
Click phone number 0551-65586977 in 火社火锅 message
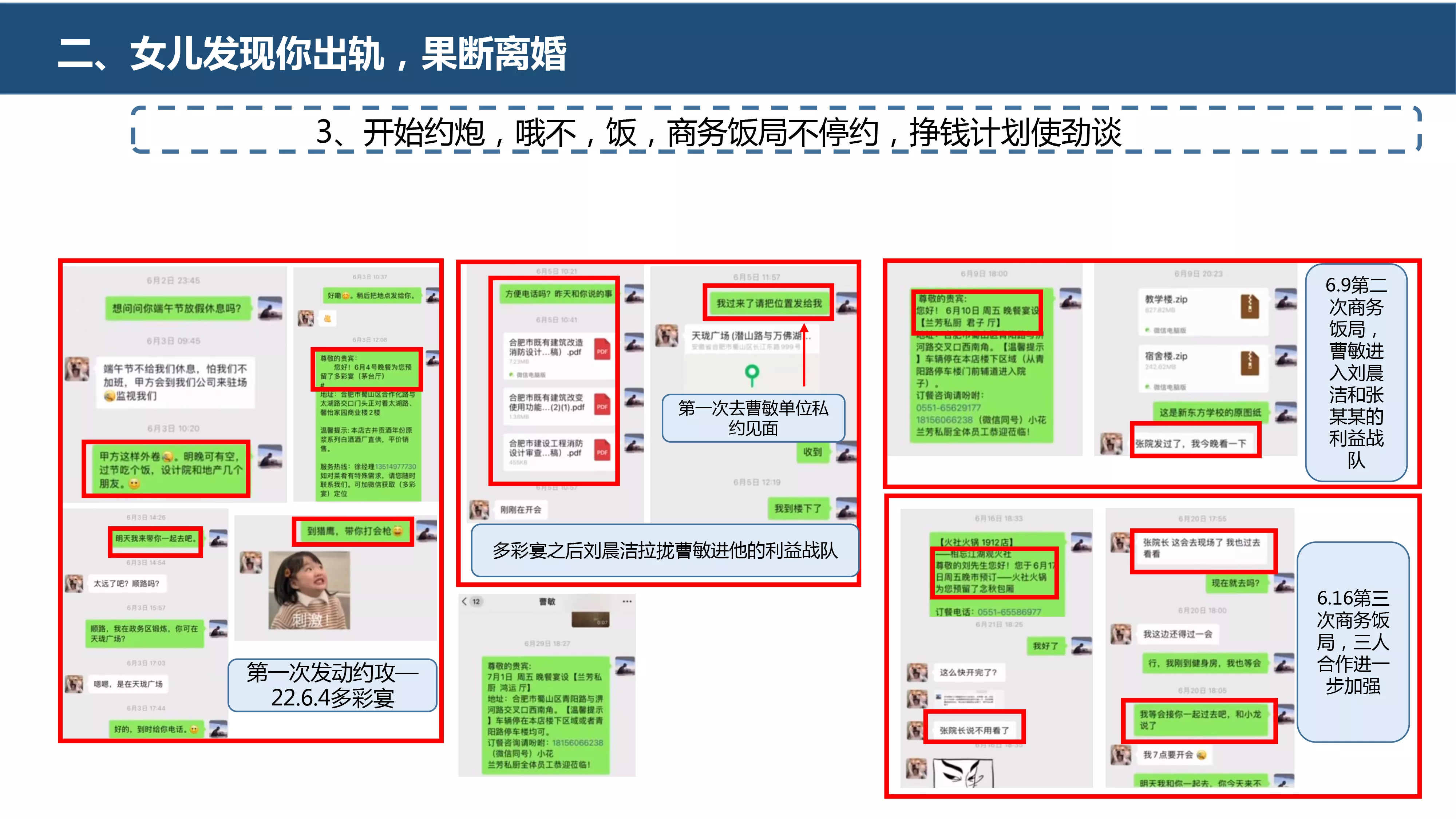pyautogui.click(x=1009, y=612)
